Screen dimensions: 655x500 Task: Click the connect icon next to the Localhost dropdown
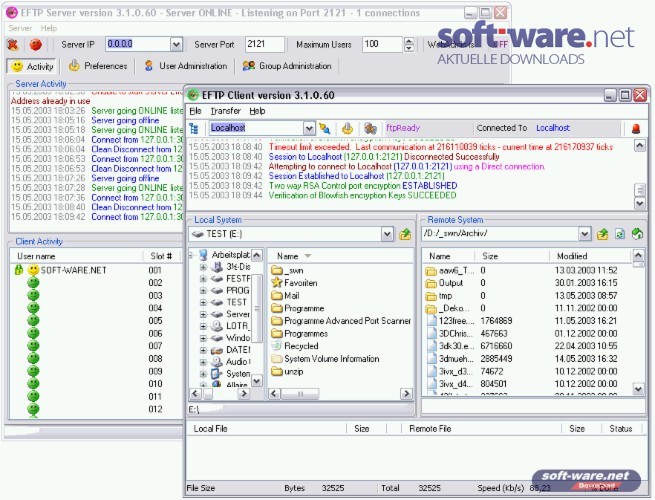(325, 128)
